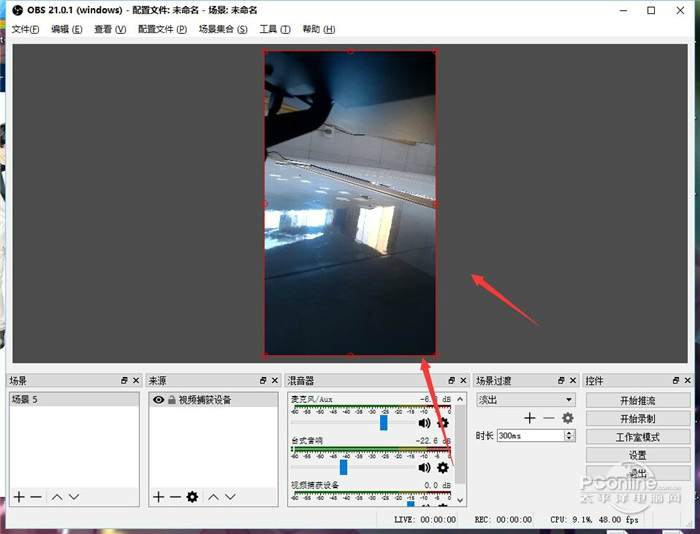Click the REC: 00:00:00 status text

503,520
